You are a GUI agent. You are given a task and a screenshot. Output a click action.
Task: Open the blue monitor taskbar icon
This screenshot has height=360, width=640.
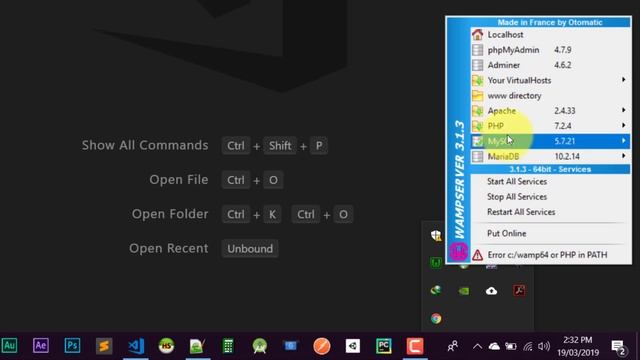pyautogui.click(x=291, y=346)
